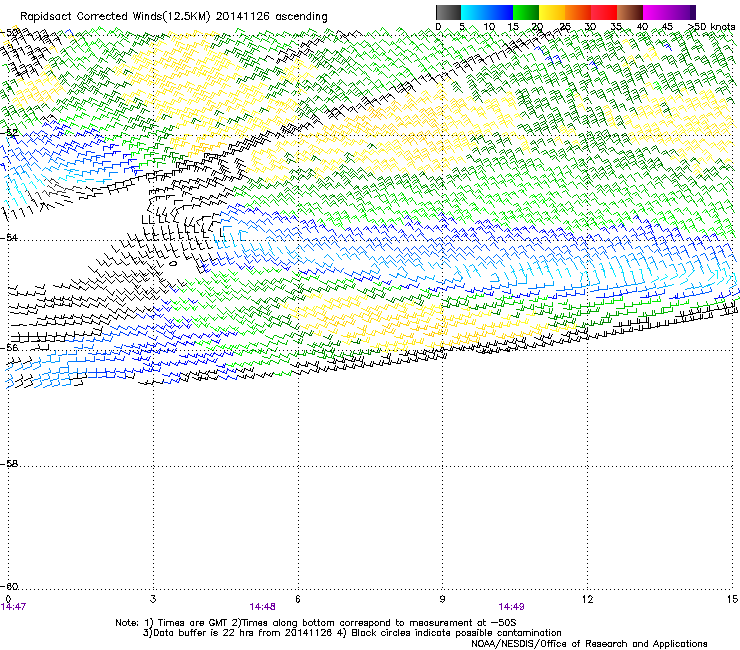
Task: Click the "30" label under the color bar
Action: click(590, 27)
